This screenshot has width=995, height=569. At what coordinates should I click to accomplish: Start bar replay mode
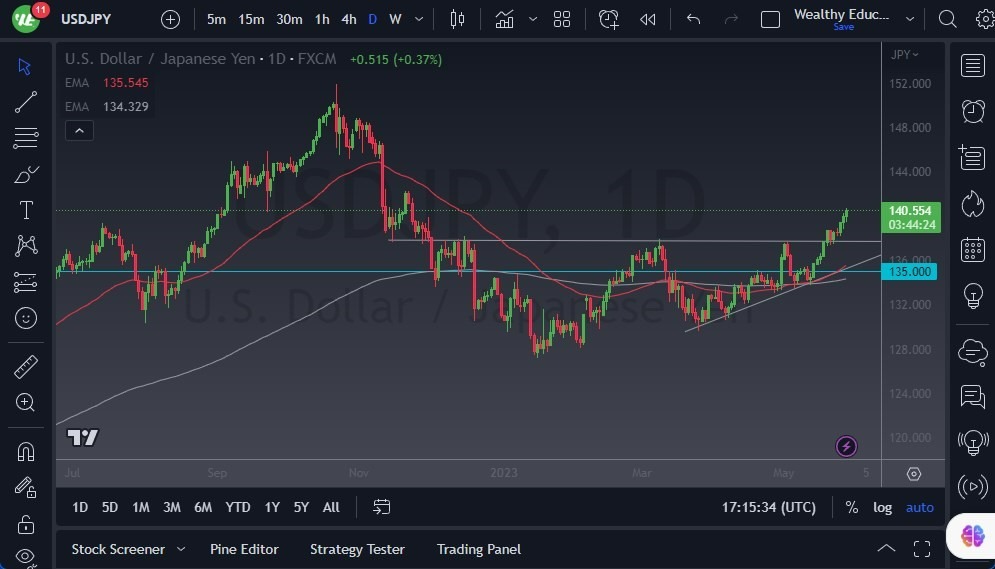click(647, 20)
